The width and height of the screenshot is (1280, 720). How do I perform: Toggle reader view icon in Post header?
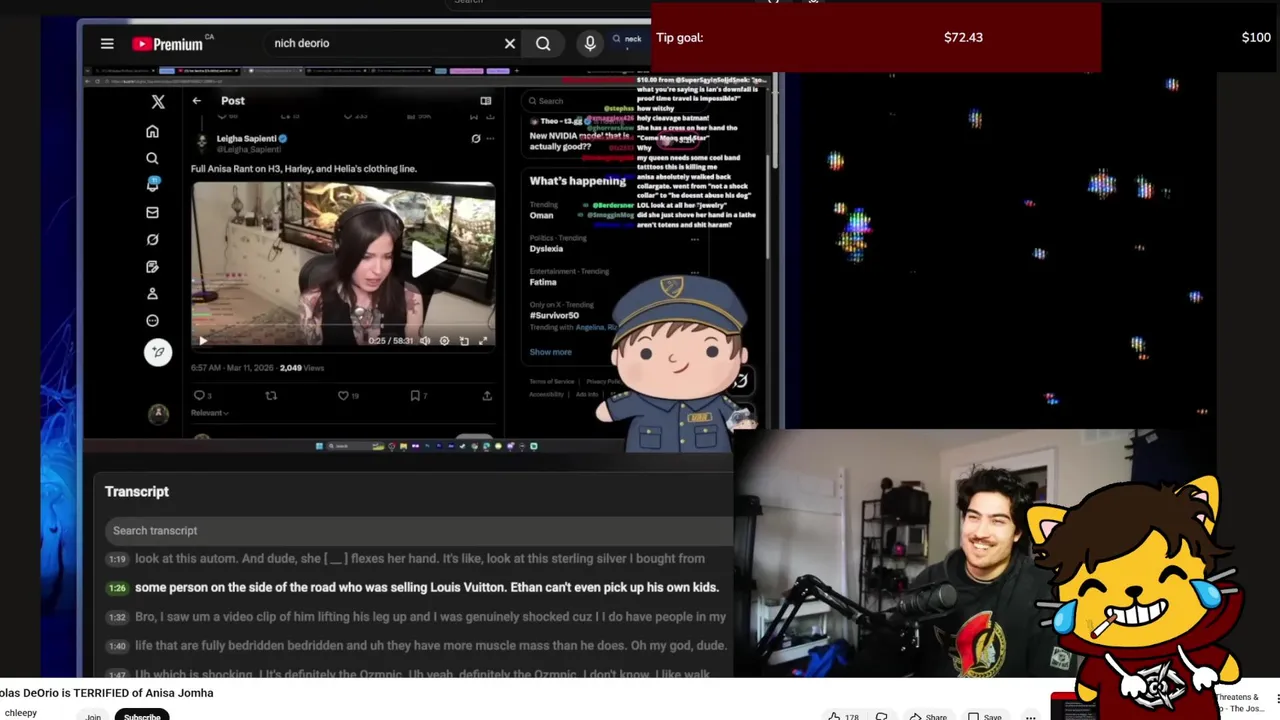click(x=486, y=100)
